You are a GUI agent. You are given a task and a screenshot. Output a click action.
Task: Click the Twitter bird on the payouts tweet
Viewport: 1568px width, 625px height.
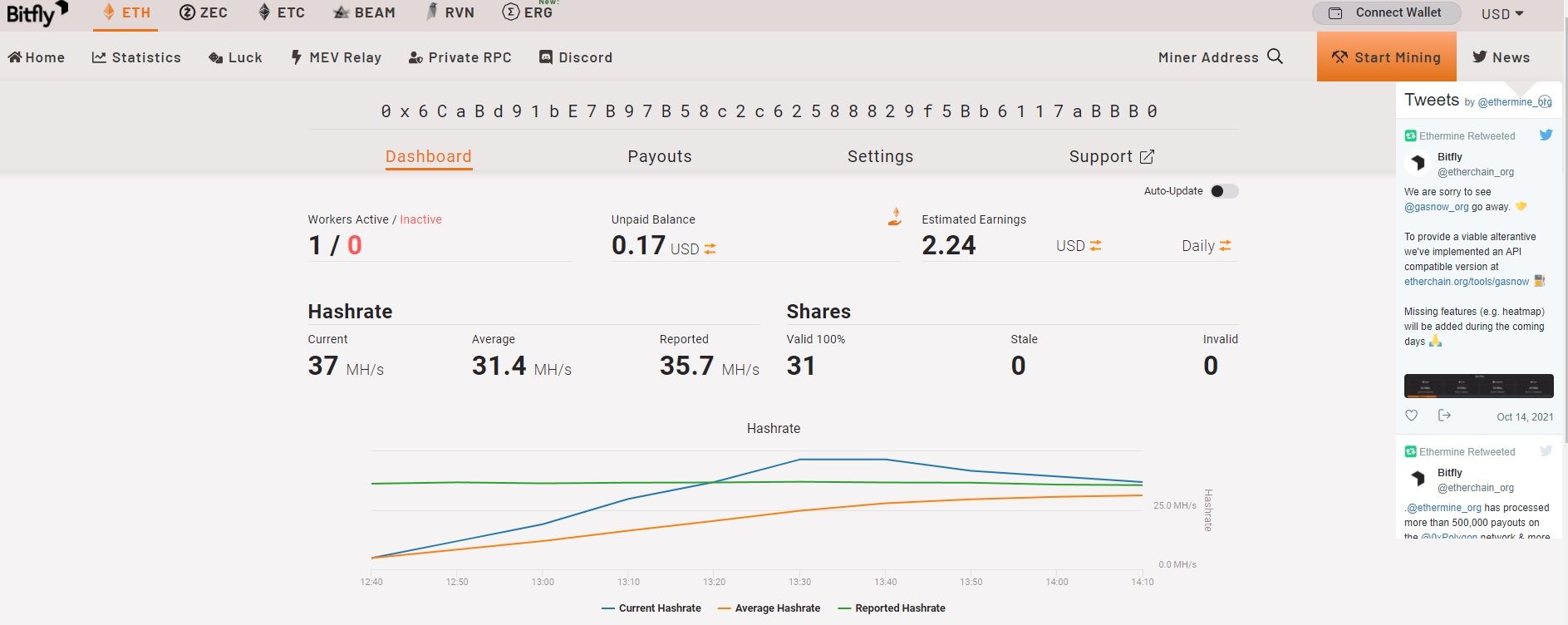click(1546, 450)
